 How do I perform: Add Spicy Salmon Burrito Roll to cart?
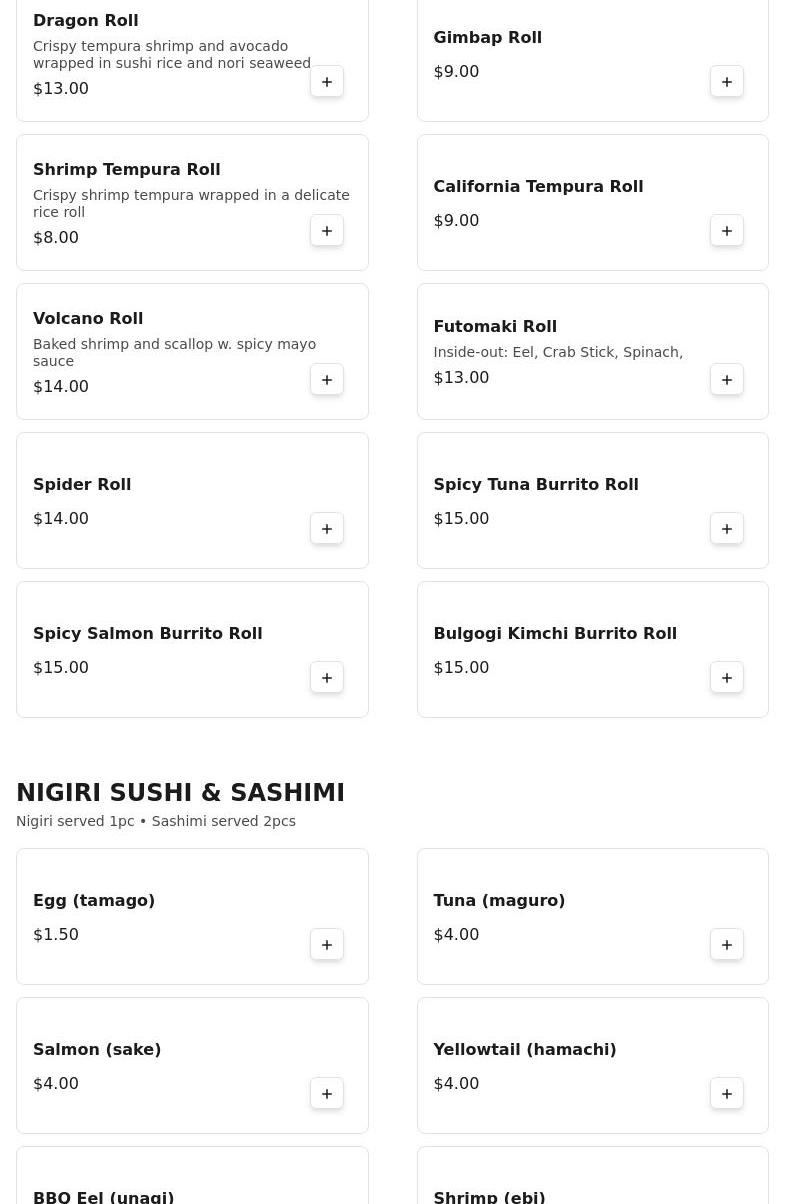click(x=327, y=678)
